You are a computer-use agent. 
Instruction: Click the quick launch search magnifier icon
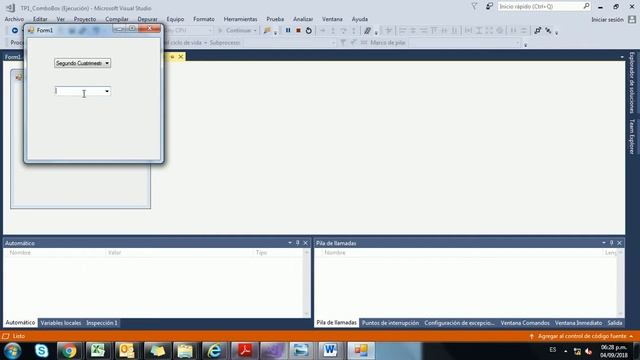[x=586, y=6]
